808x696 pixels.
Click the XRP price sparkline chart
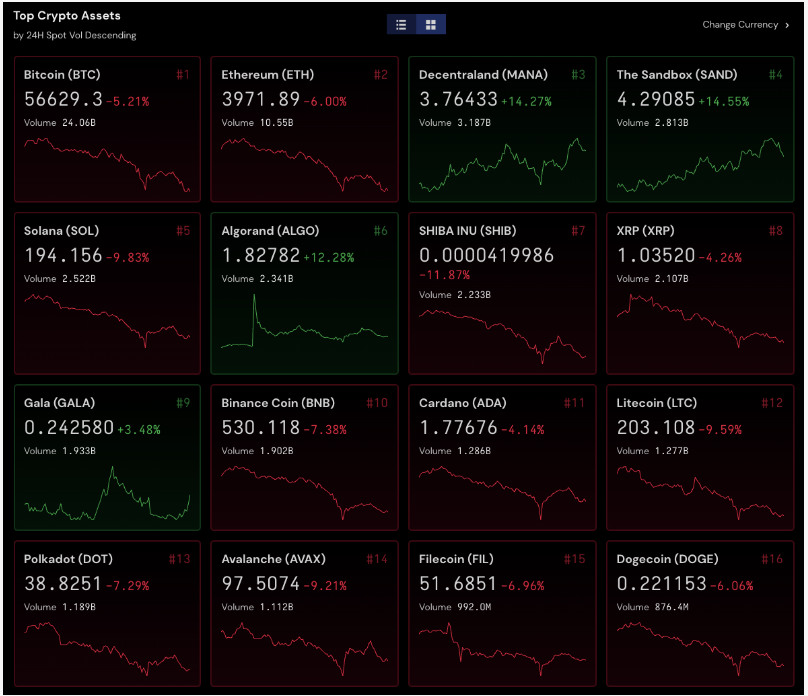(x=700, y=321)
